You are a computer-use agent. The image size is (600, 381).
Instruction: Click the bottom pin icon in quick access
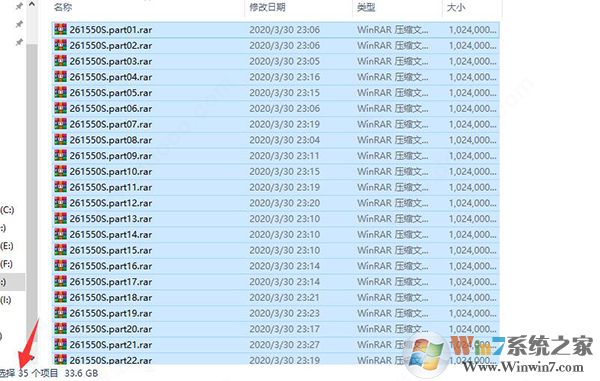click(x=19, y=42)
